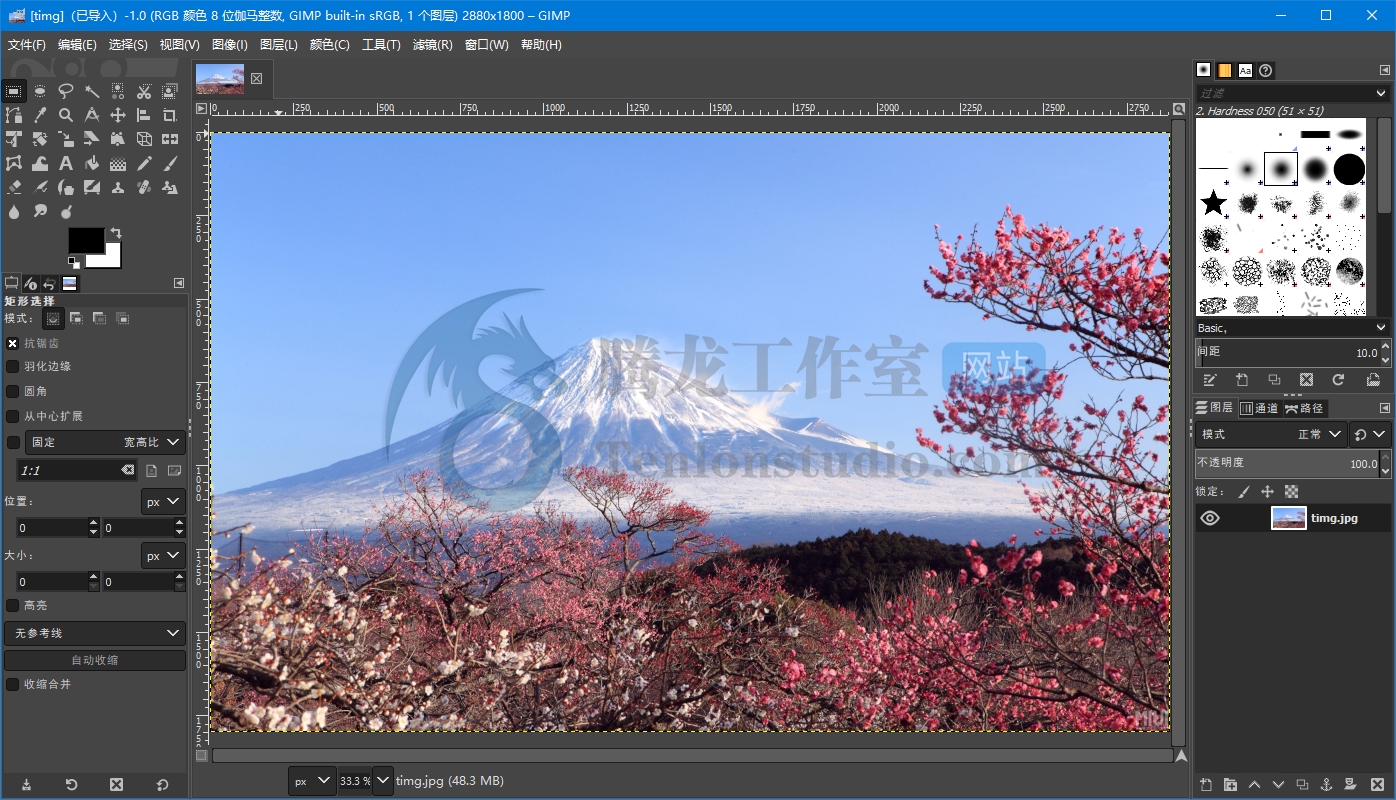The image size is (1396, 800).
Task: Select the Foreground Select tool
Action: click(170, 91)
